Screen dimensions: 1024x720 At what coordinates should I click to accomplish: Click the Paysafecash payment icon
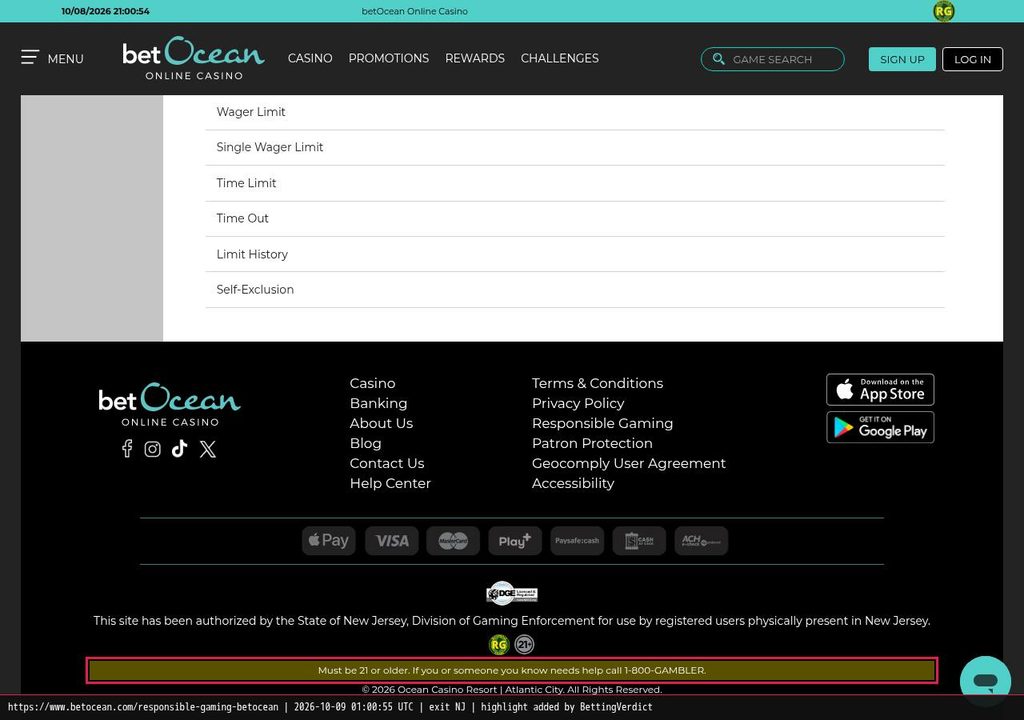click(577, 541)
